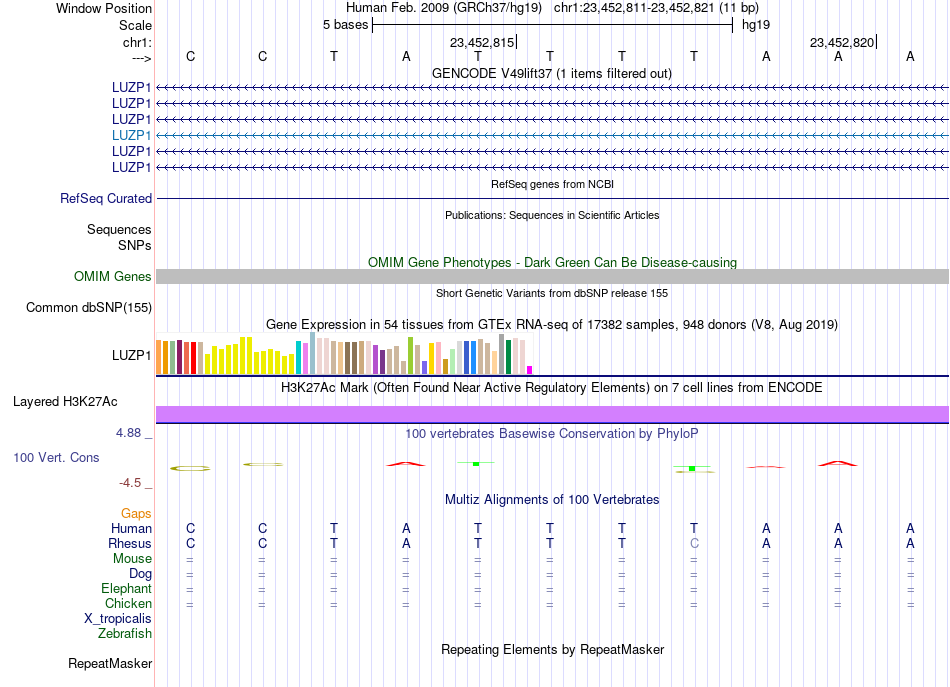Click the OMIM Gene Phenotypes green title

pyautogui.click(x=552, y=262)
